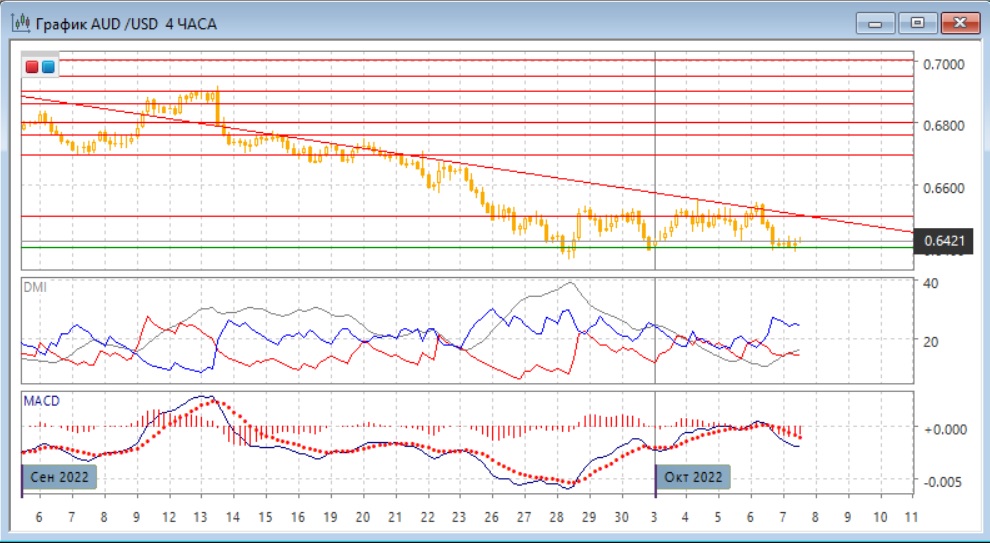Close the AUD/USD chart window
This screenshot has width=990, height=543.
(958, 22)
